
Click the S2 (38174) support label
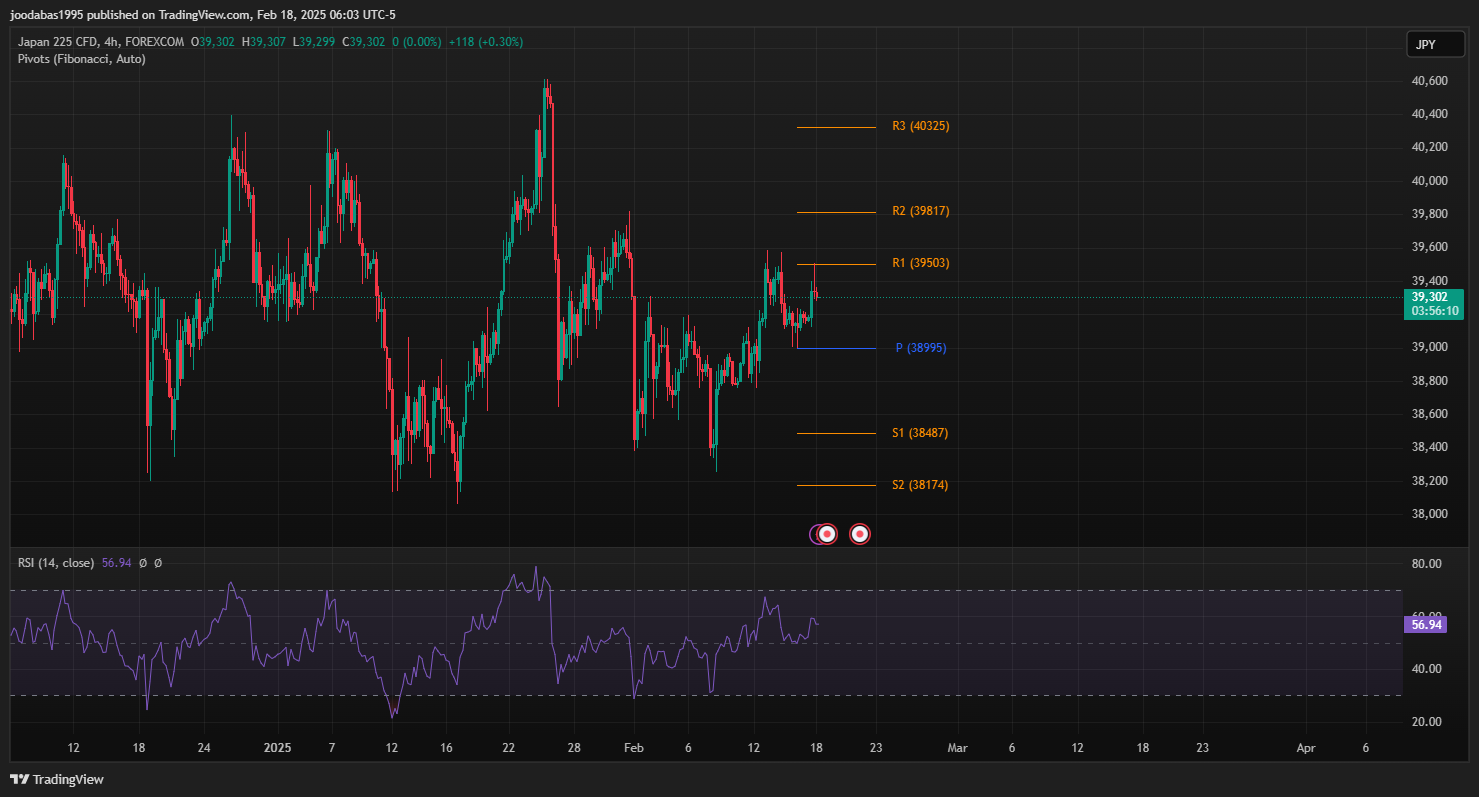[919, 485]
